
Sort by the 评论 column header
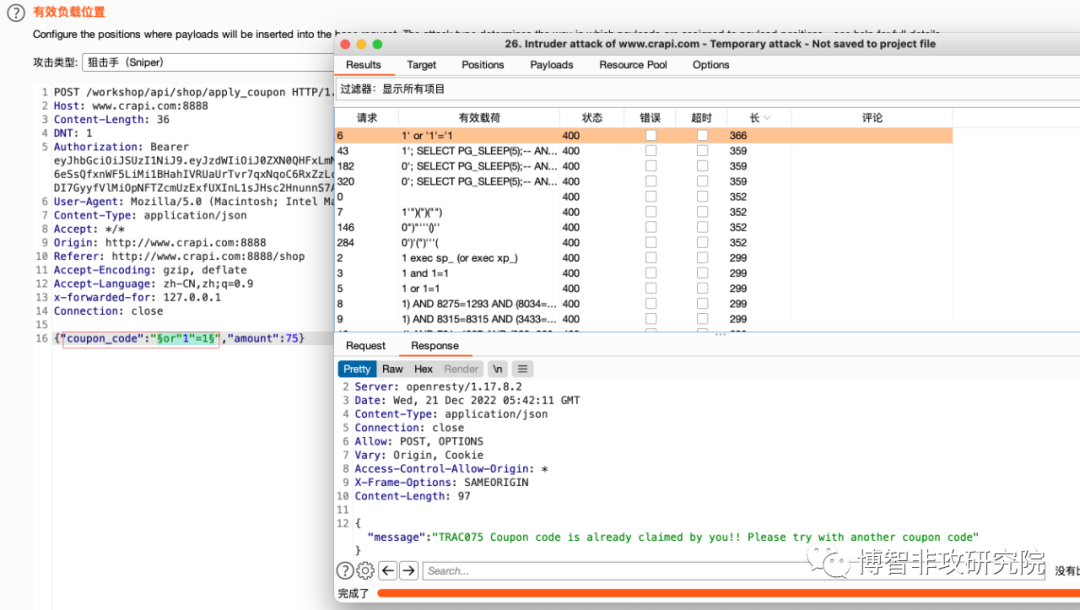point(872,118)
